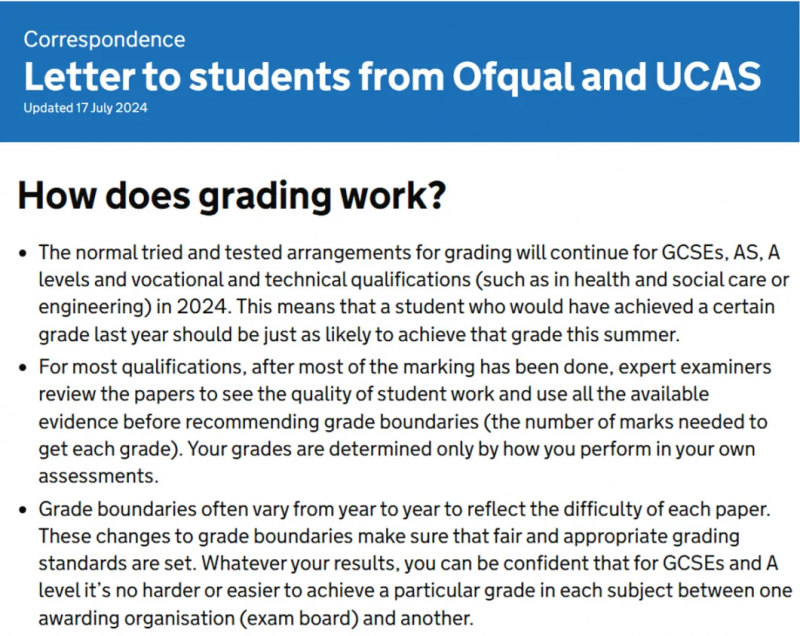Click the paragraph starting 'Grade boundaries often vary'
The image size is (800, 636).
coord(415,564)
